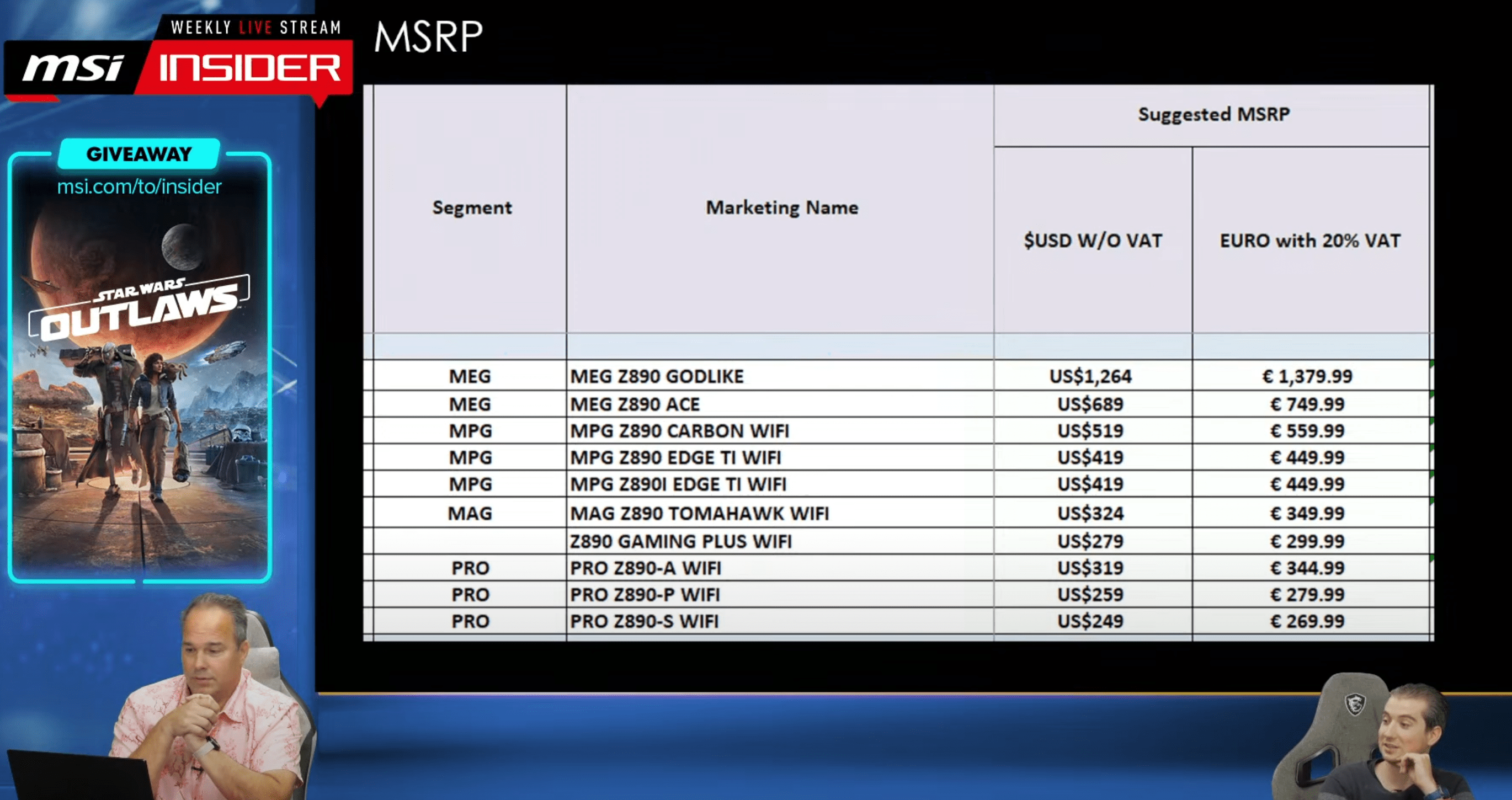Select the US$259 price cell
This screenshot has width=1512, height=800.
click(x=1093, y=595)
